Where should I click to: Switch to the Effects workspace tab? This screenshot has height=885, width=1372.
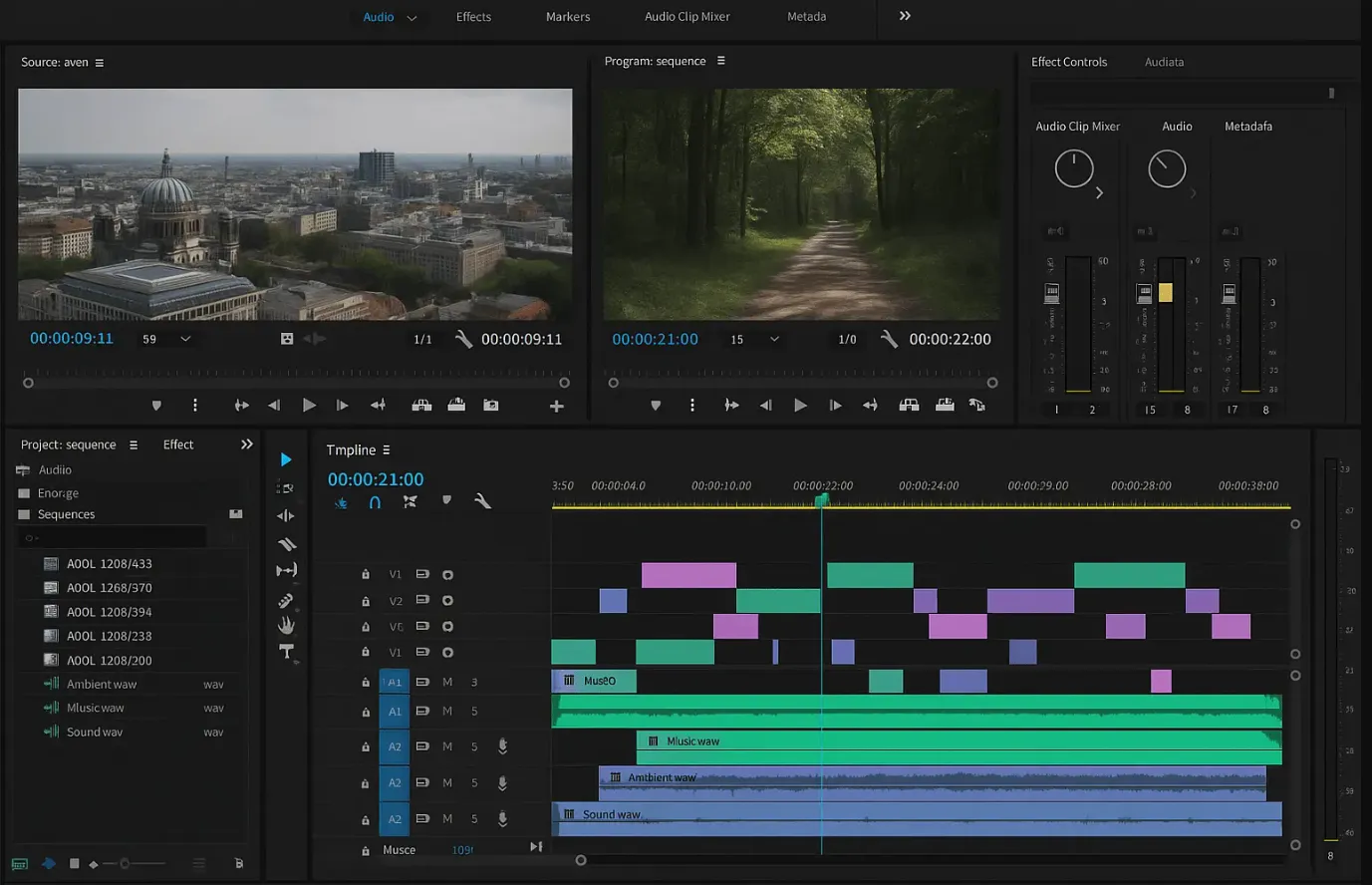click(473, 17)
